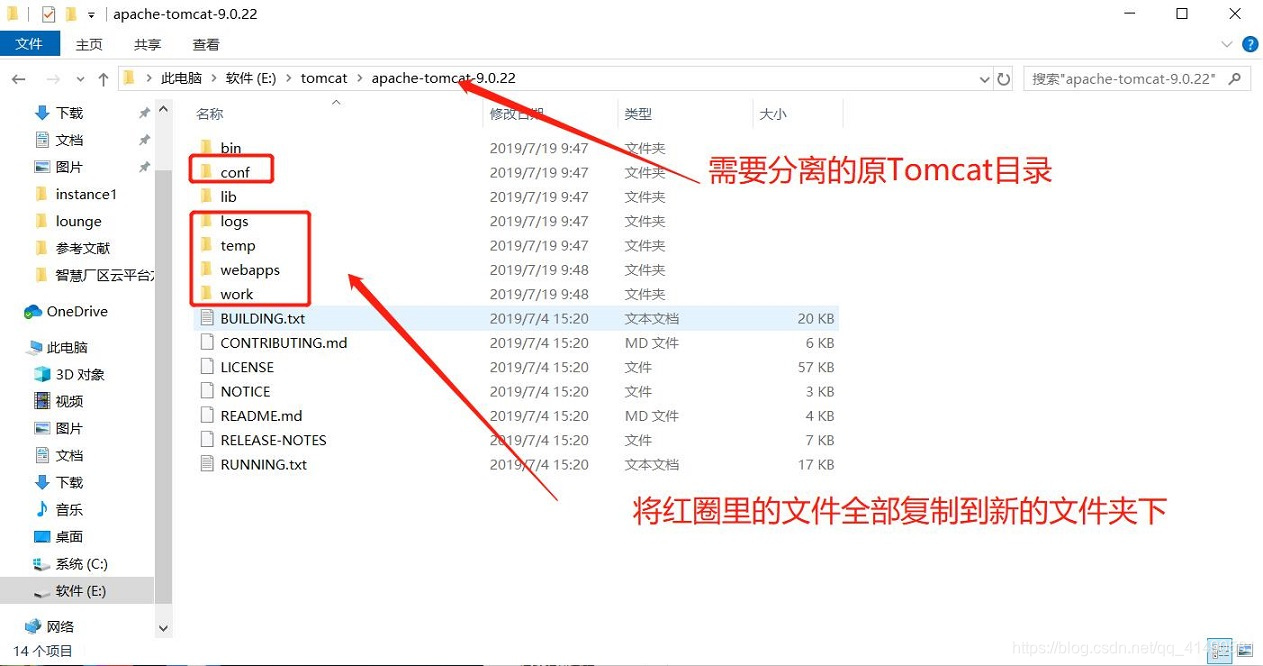Open pinned 文档 in Quick Access sidebar
Screen dimensions: 1263x666
coord(69,140)
